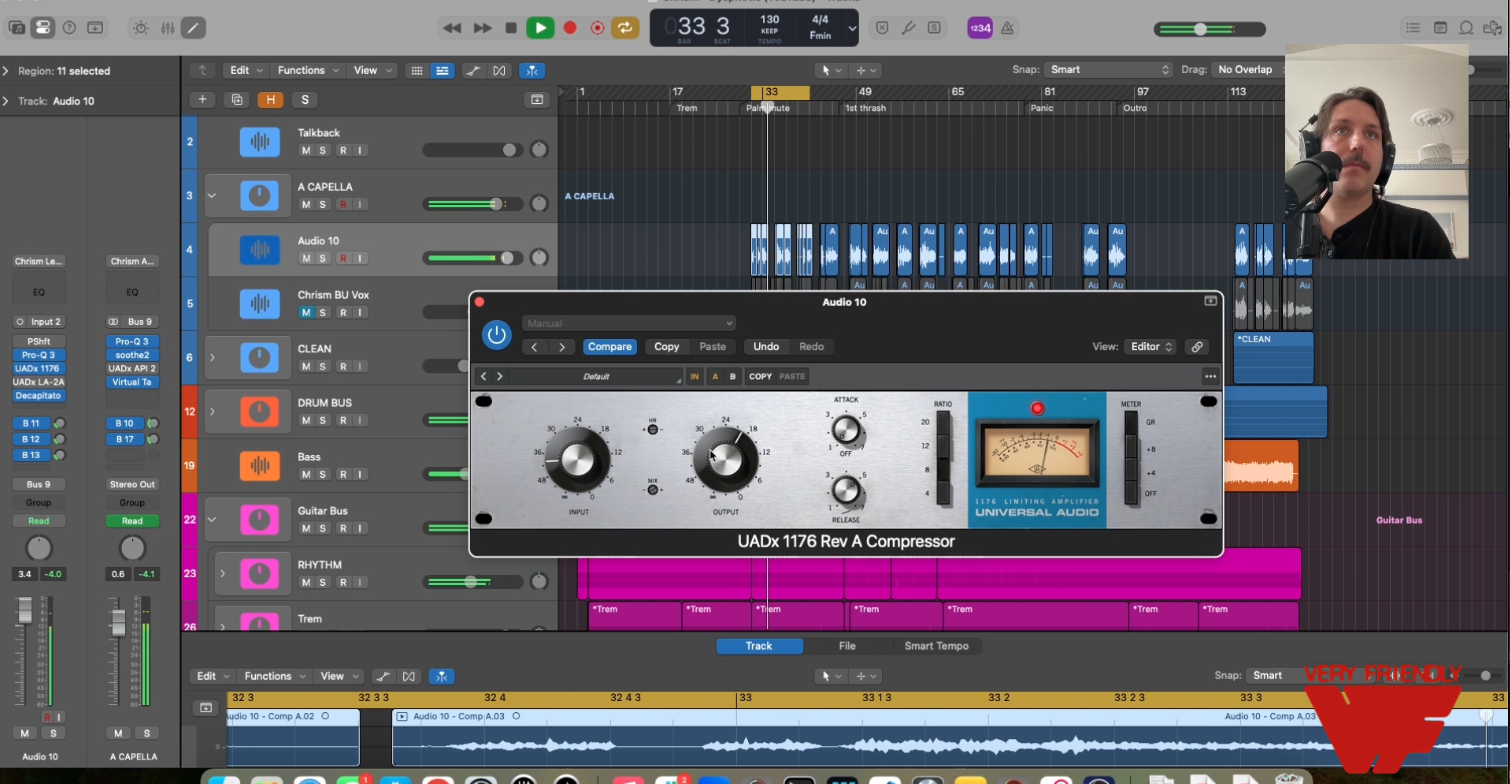Select the 1176 ratio 4 button
This screenshot has height=784, width=1510.
point(943,493)
